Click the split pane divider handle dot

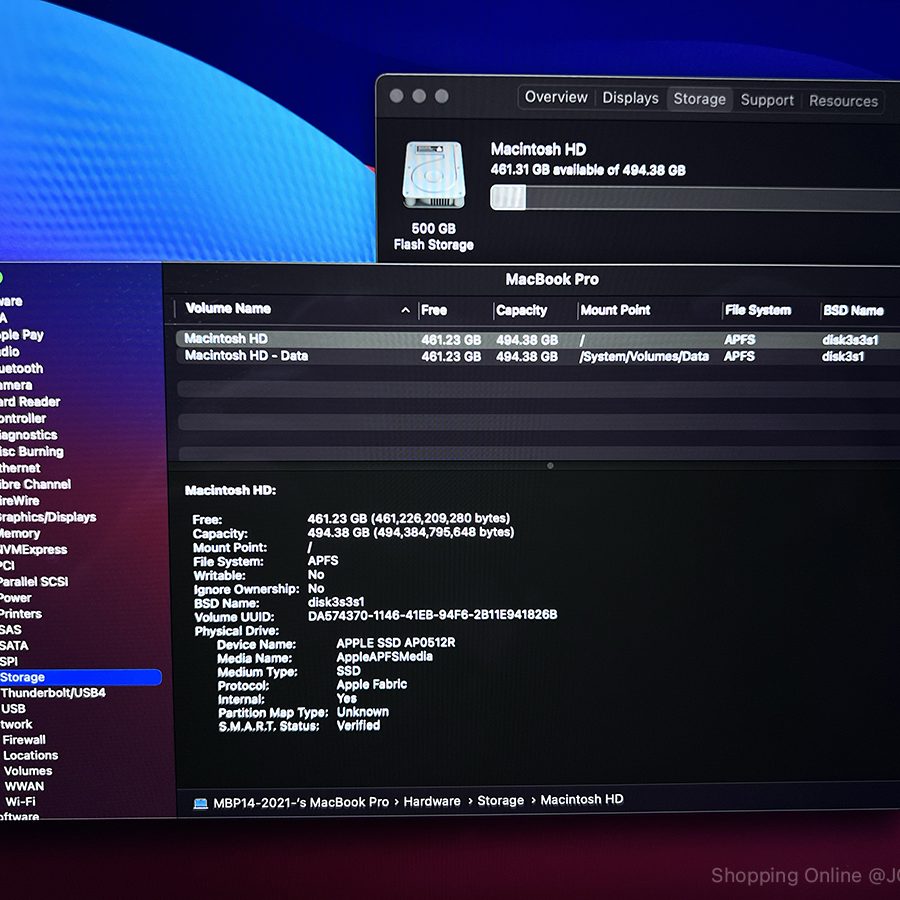tap(550, 465)
